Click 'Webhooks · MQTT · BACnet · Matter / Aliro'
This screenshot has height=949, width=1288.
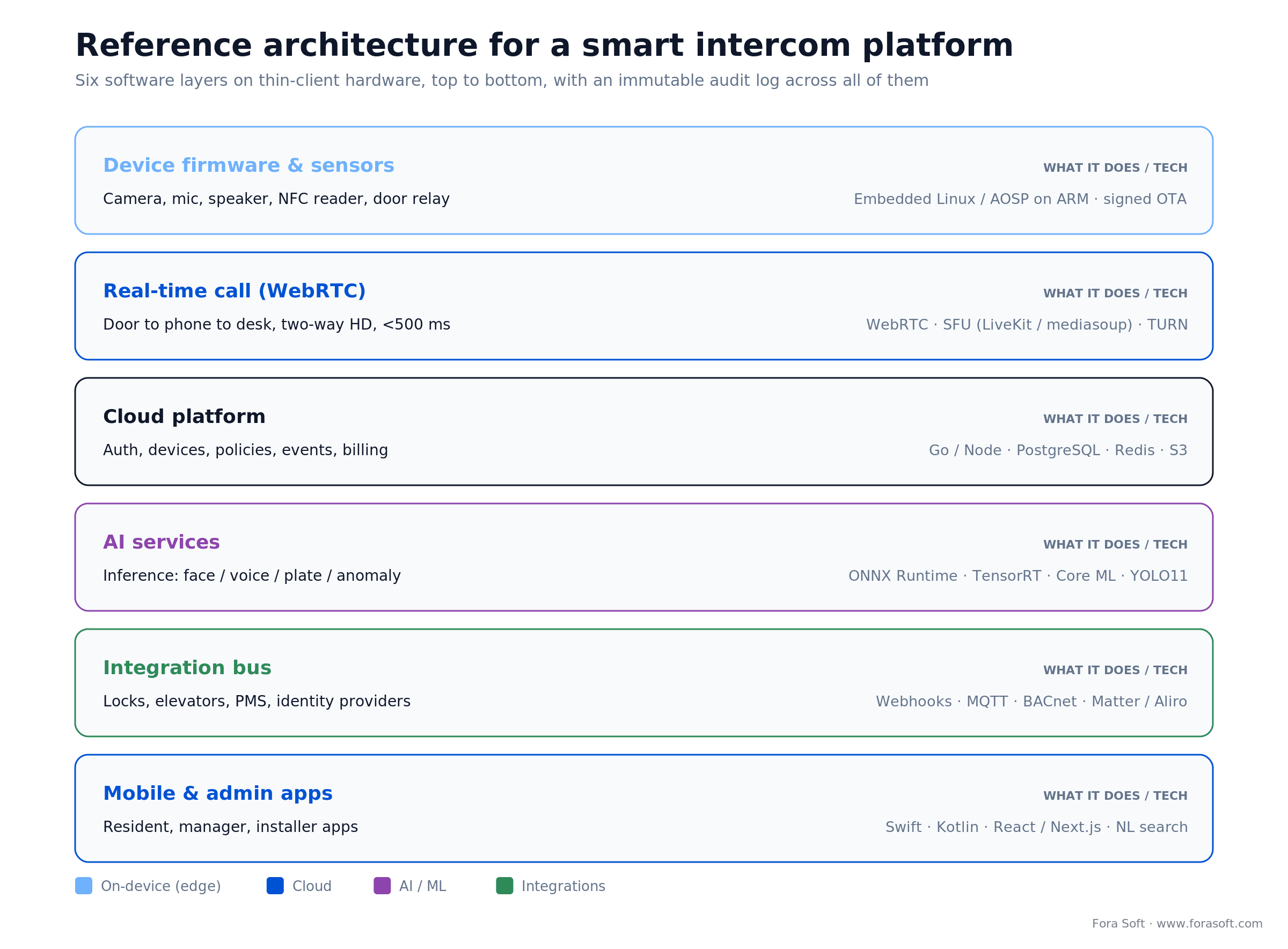[x=1031, y=702]
